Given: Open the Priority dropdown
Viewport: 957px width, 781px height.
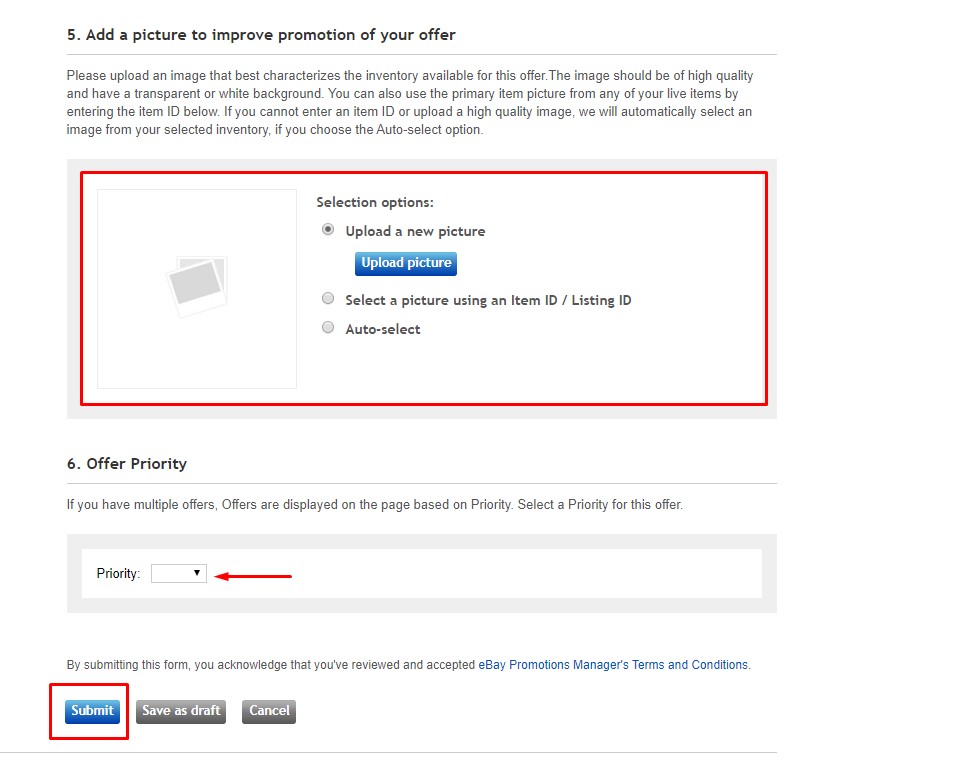Looking at the screenshot, I should 179,574.
